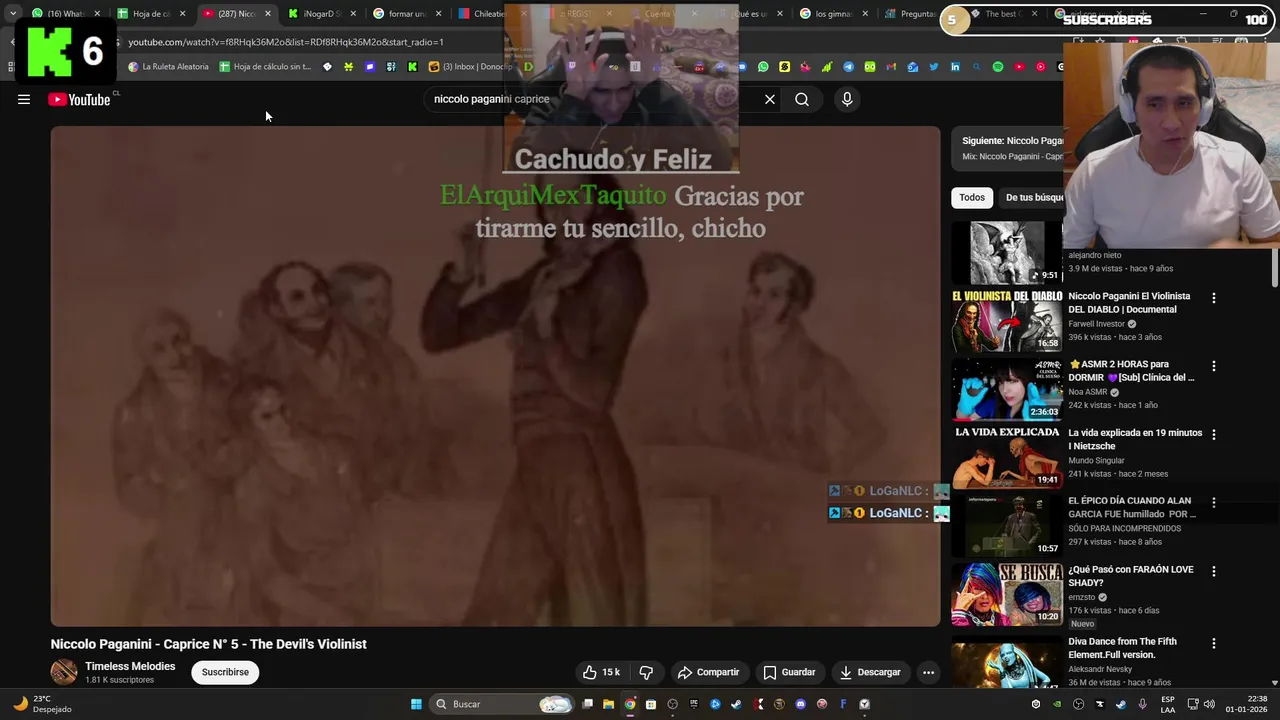Click the recommendations list vertical scrollbar
The image size is (1280, 720).
point(1274,266)
